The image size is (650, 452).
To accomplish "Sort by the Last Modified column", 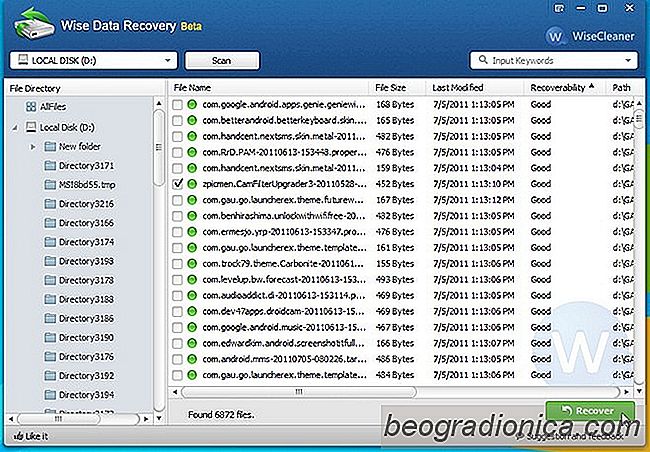I will [475, 87].
